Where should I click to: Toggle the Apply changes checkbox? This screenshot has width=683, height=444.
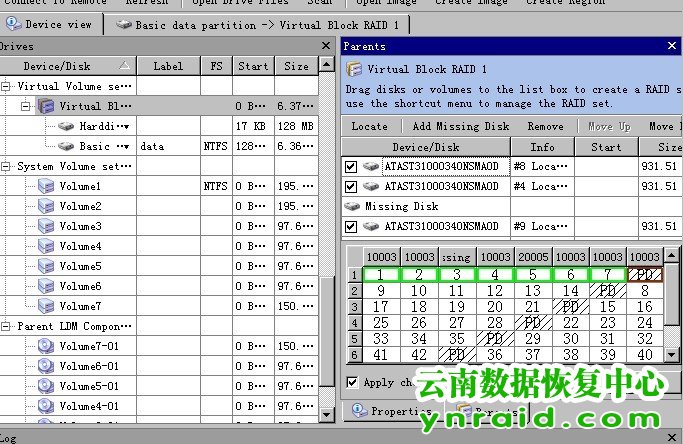pos(352,382)
